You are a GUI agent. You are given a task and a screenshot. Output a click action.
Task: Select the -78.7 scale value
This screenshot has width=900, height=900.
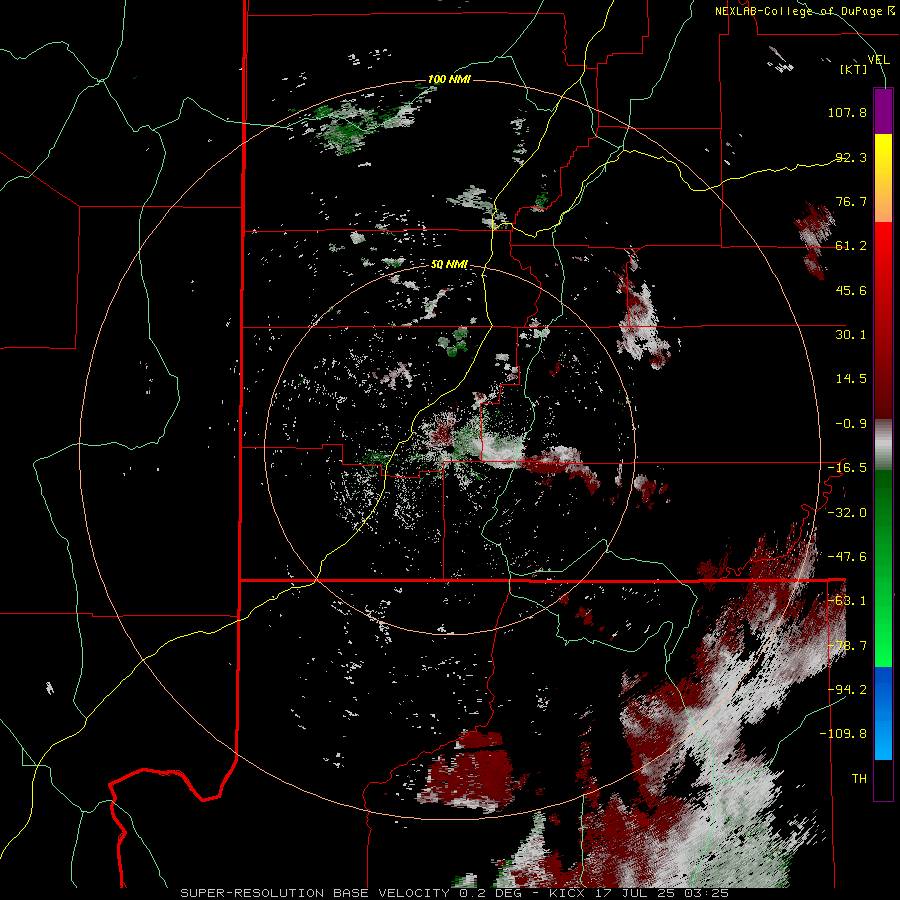pyautogui.click(x=847, y=646)
